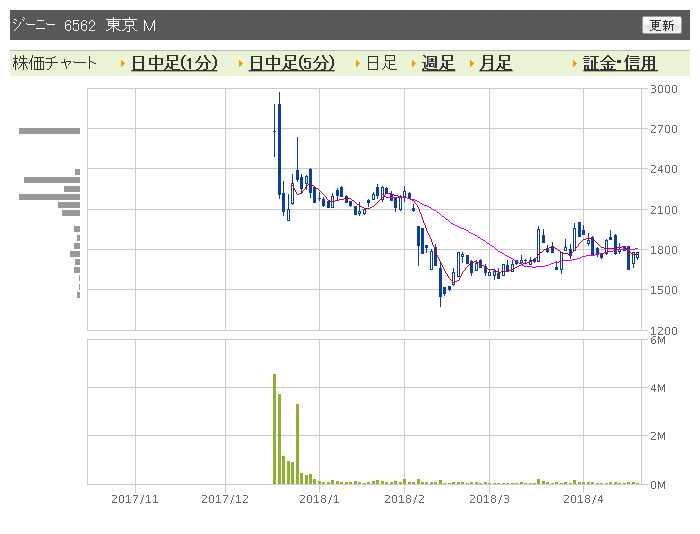Select the 日足 daily chart tab
This screenshot has height=534, width=700.
(x=382, y=63)
